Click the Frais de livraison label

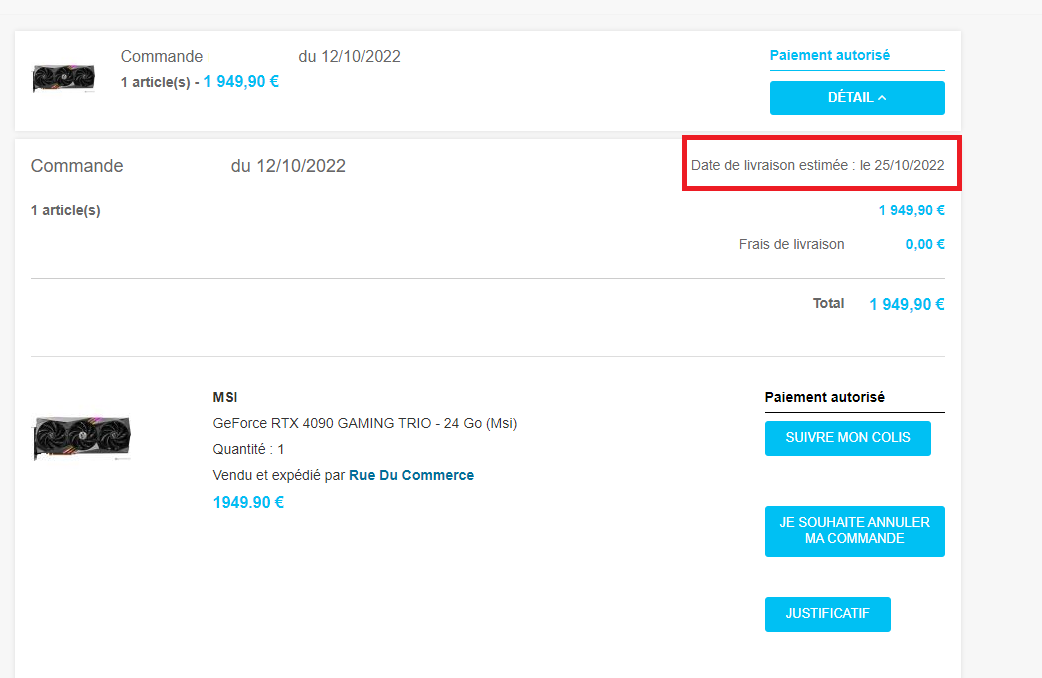[x=791, y=244]
